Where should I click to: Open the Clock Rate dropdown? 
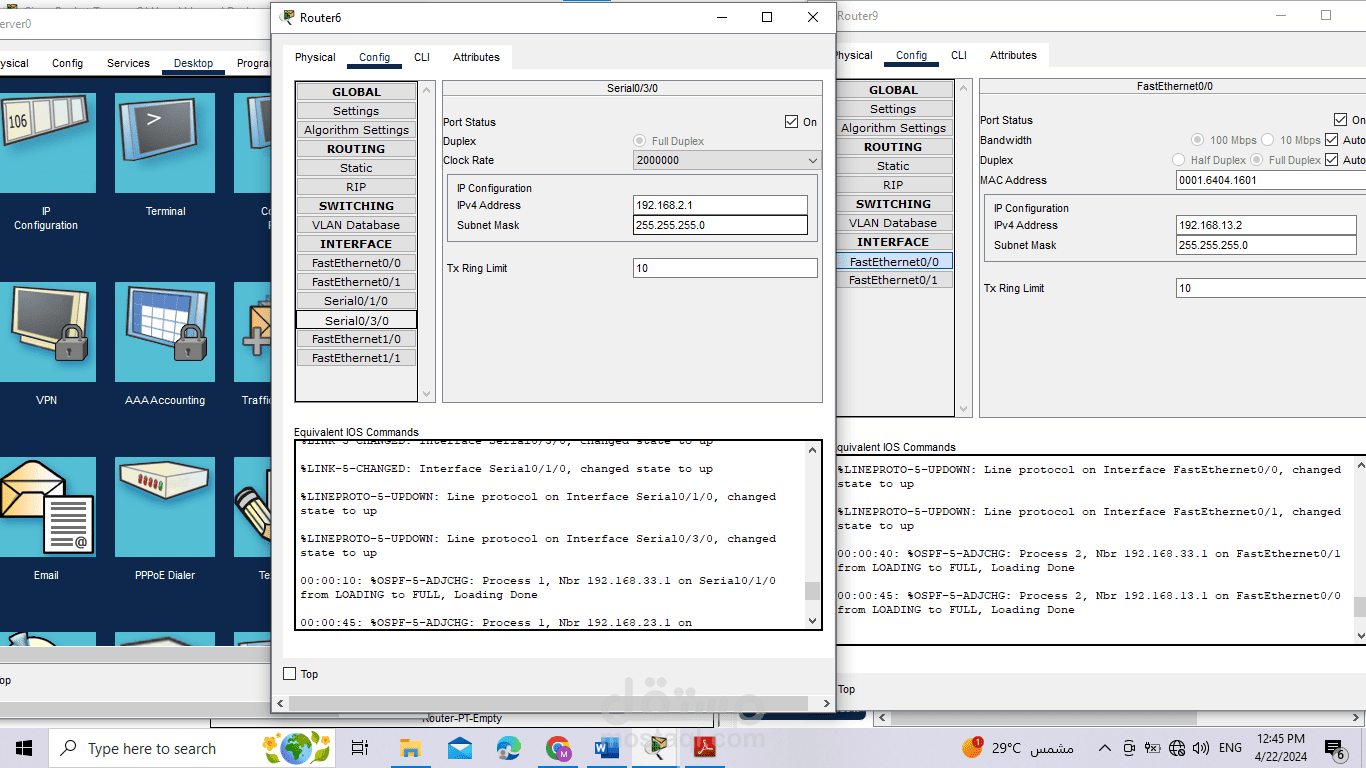[x=726, y=160]
